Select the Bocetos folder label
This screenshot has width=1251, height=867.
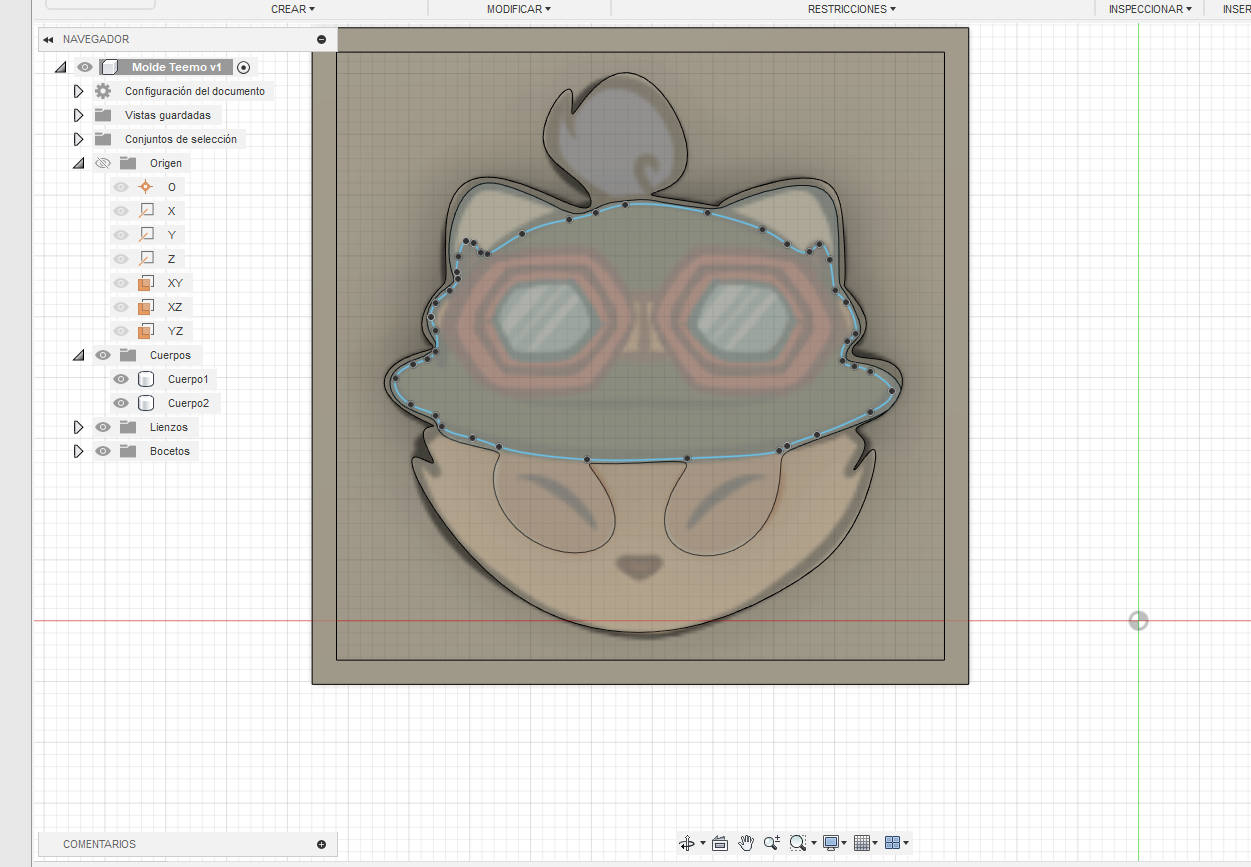(169, 451)
